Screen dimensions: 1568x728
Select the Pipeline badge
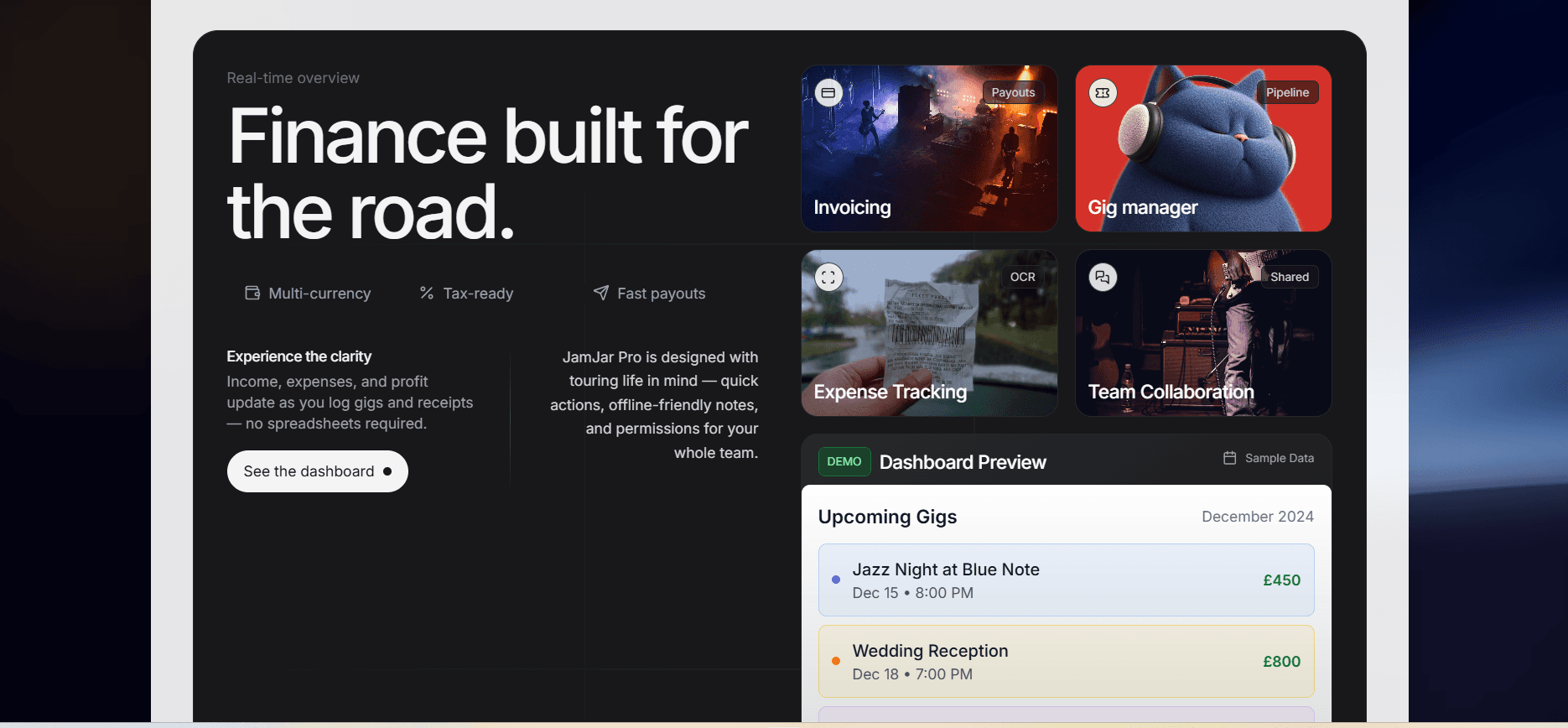pyautogui.click(x=1287, y=93)
